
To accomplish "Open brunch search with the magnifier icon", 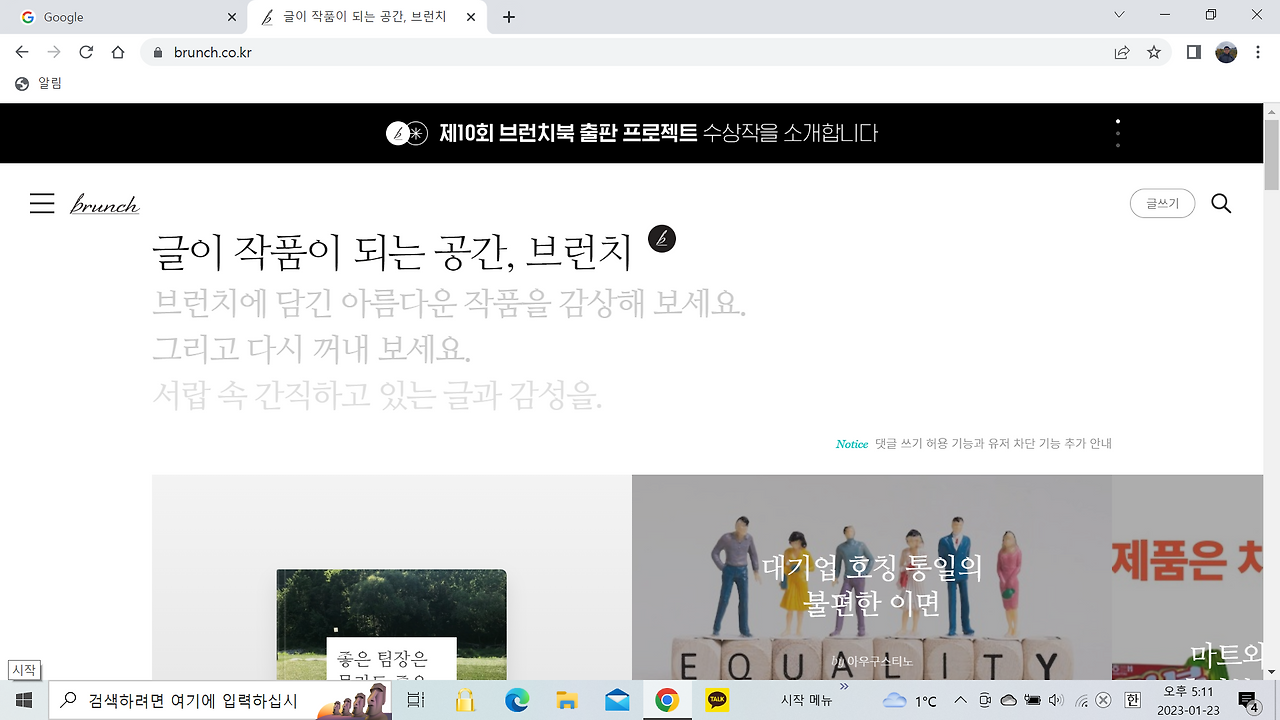I will (1221, 203).
